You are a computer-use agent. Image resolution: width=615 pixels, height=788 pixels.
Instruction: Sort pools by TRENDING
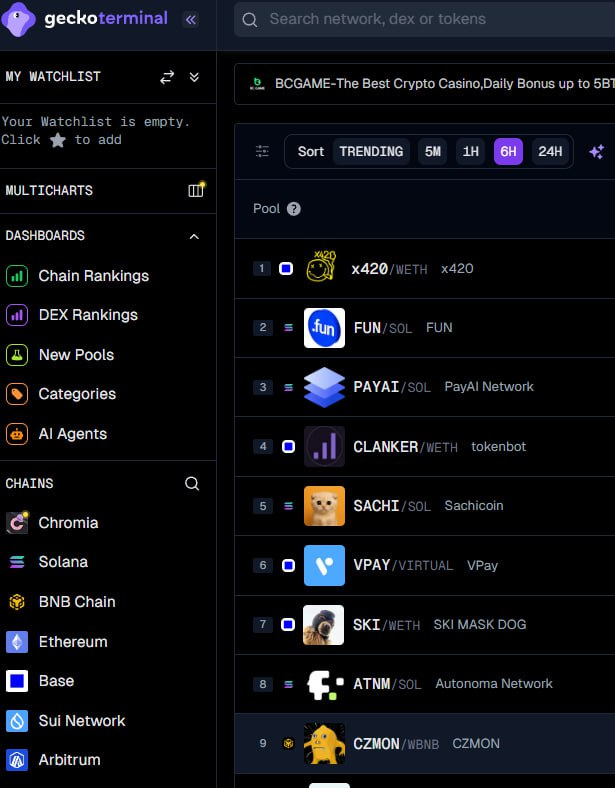371,151
